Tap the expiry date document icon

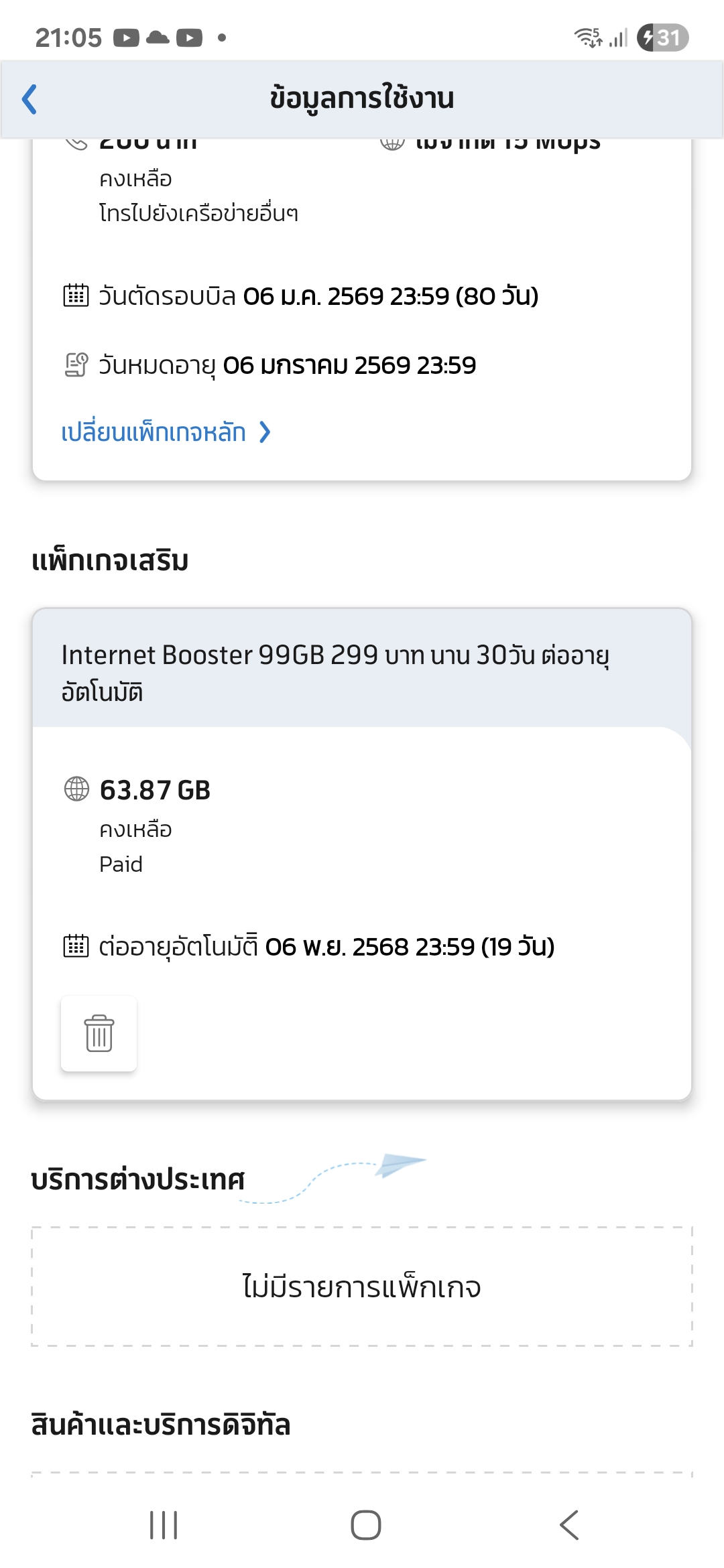tap(76, 365)
